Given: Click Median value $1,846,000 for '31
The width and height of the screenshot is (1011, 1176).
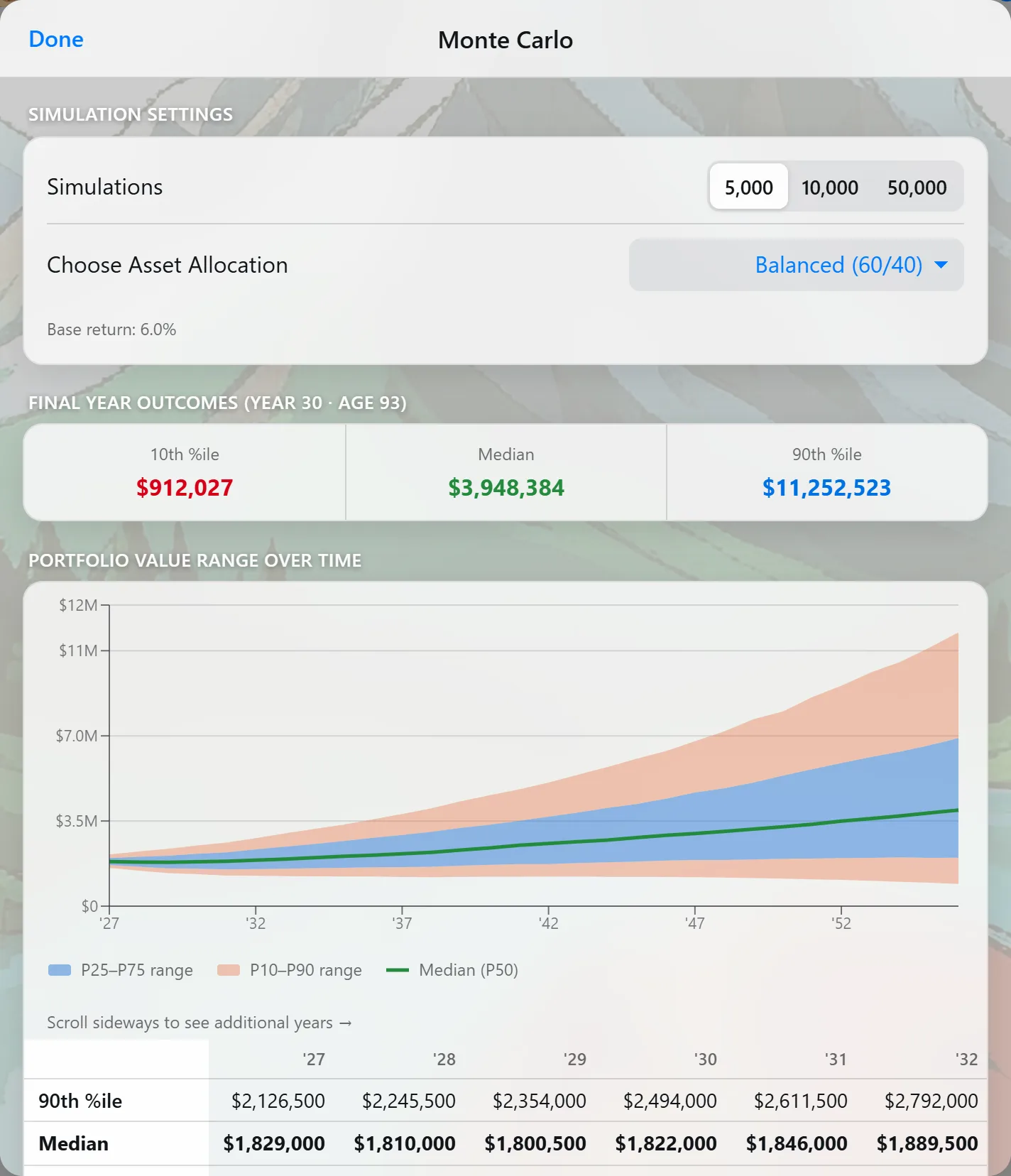Looking at the screenshot, I should [797, 1143].
